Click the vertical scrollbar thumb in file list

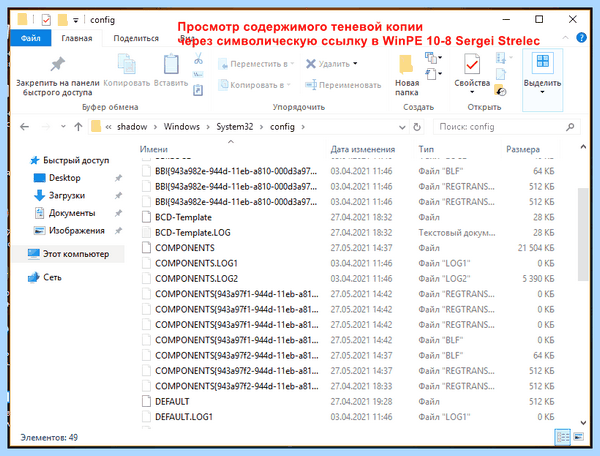(583, 234)
